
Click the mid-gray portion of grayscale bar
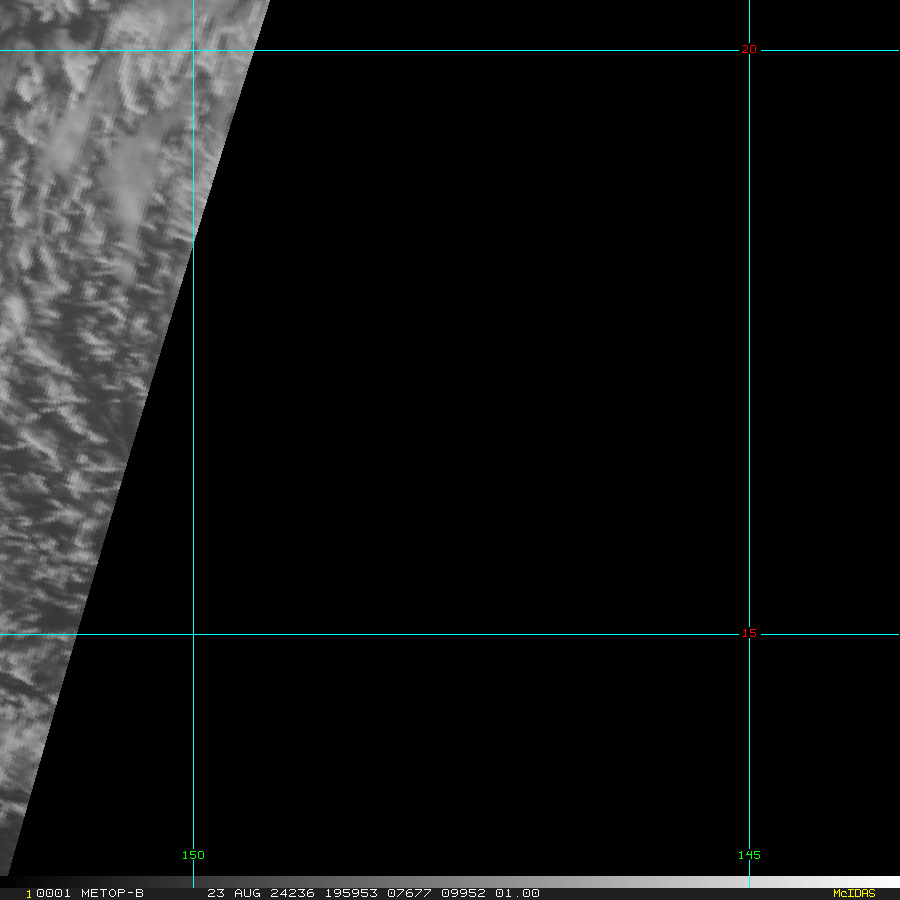click(450, 882)
